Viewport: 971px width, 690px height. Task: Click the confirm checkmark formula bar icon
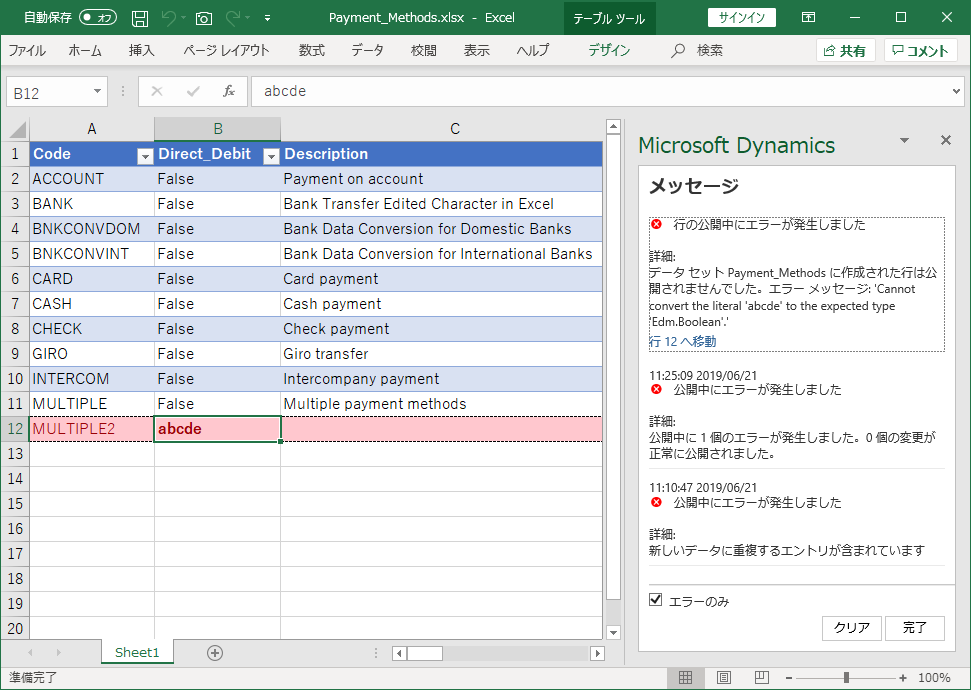[x=193, y=92]
